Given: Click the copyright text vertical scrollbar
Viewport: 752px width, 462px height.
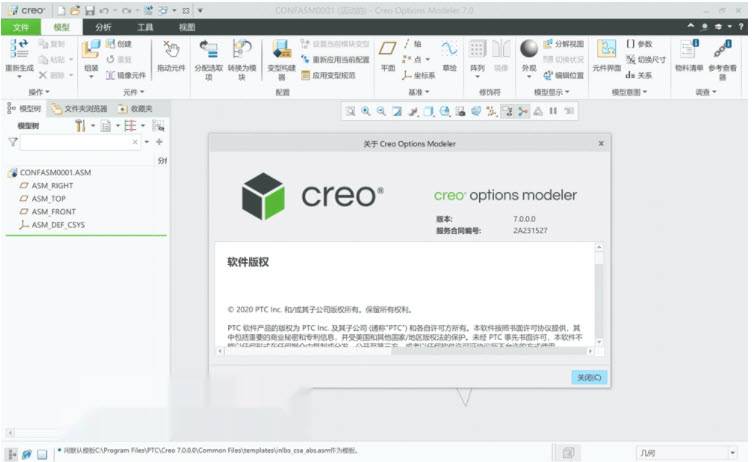Looking at the screenshot, I should coord(599,295).
